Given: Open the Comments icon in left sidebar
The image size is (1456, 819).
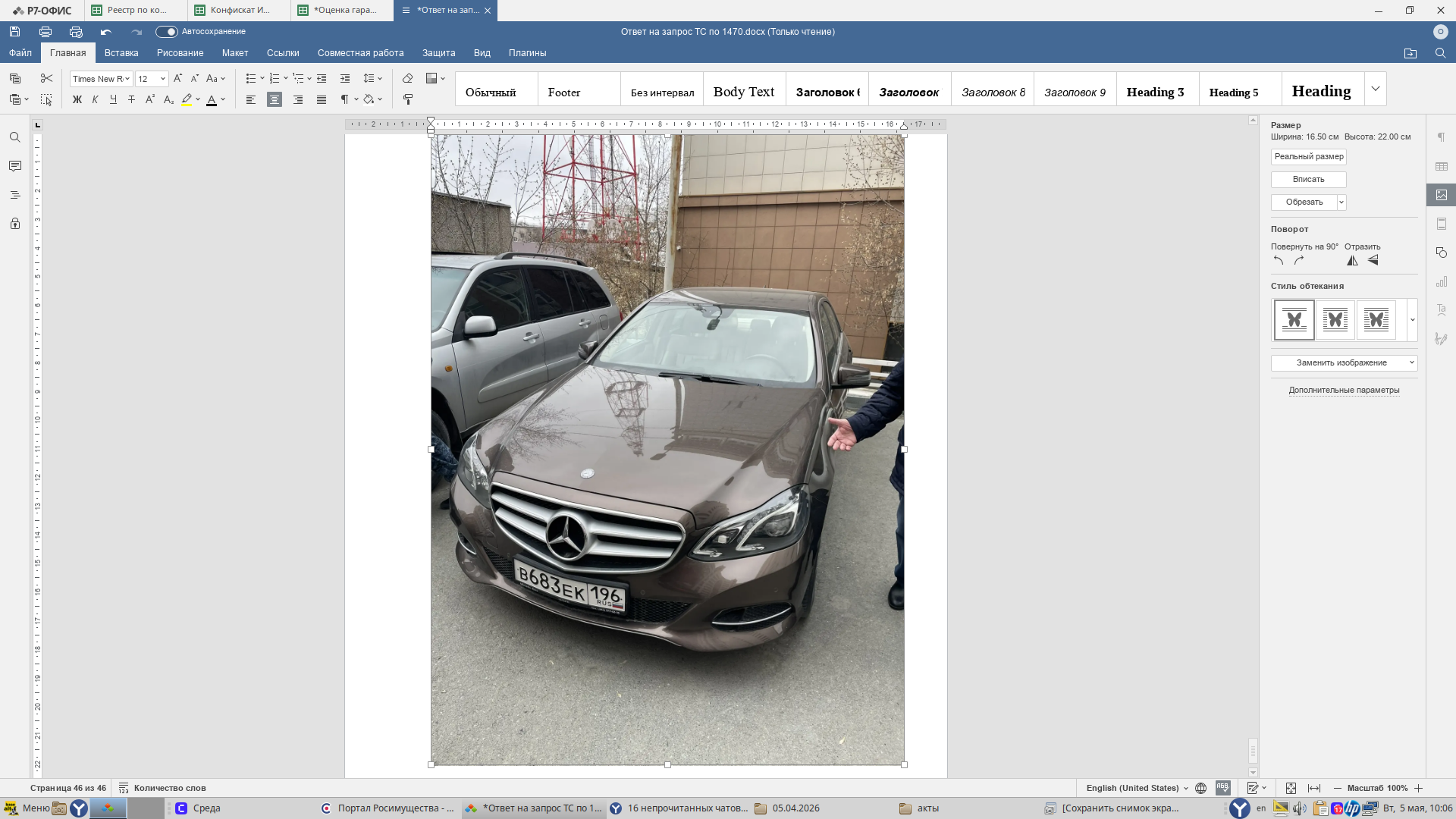Looking at the screenshot, I should click(x=15, y=166).
